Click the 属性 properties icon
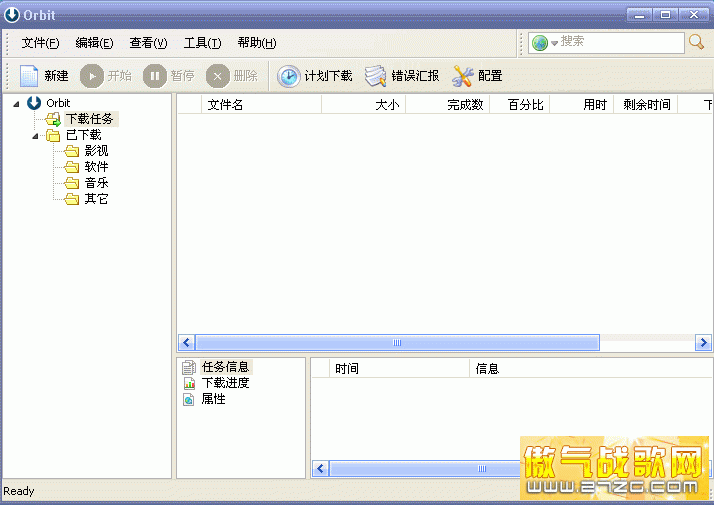The width and height of the screenshot is (714, 505). pyautogui.click(x=189, y=399)
